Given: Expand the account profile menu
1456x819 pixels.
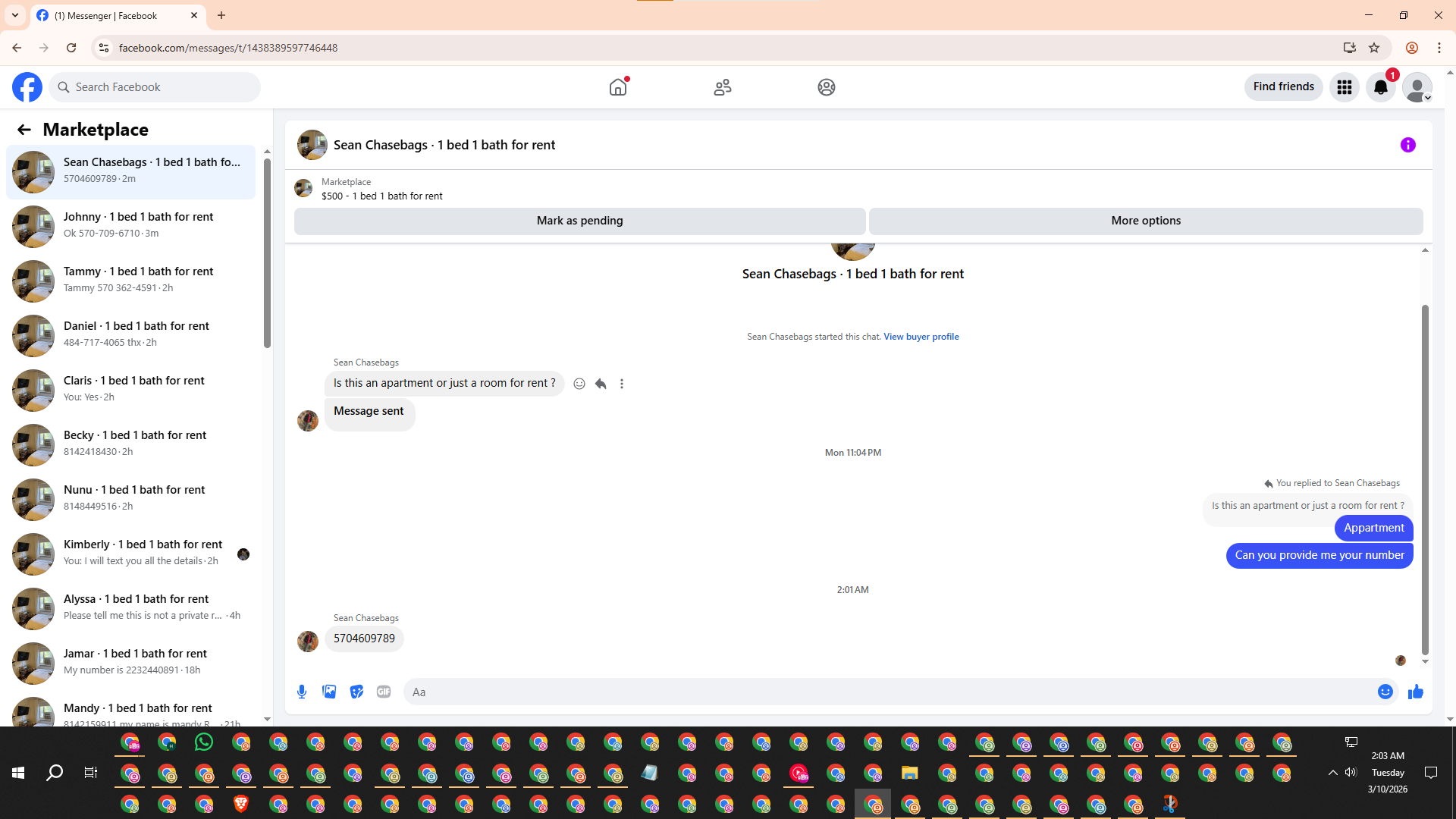Looking at the screenshot, I should point(1417,87).
